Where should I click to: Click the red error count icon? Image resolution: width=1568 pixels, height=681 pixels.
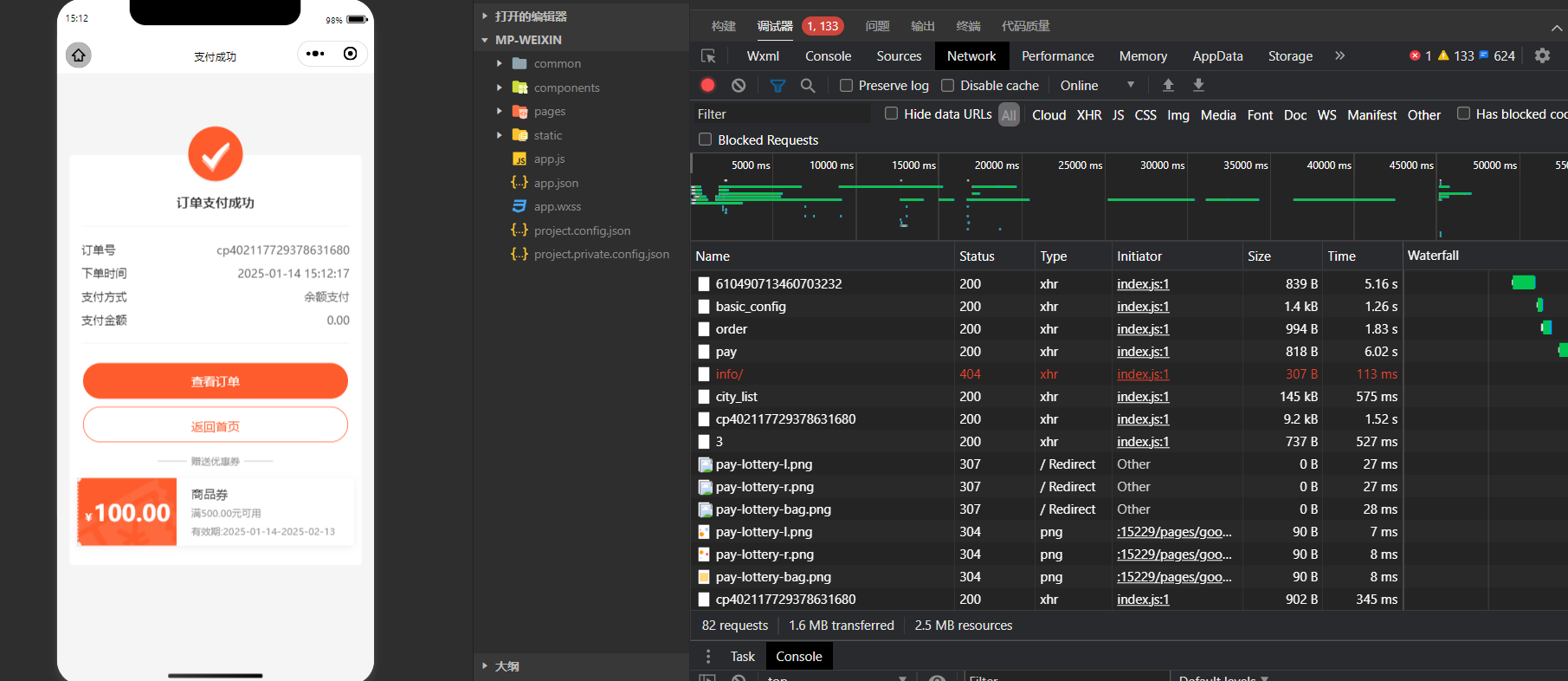pos(1415,55)
